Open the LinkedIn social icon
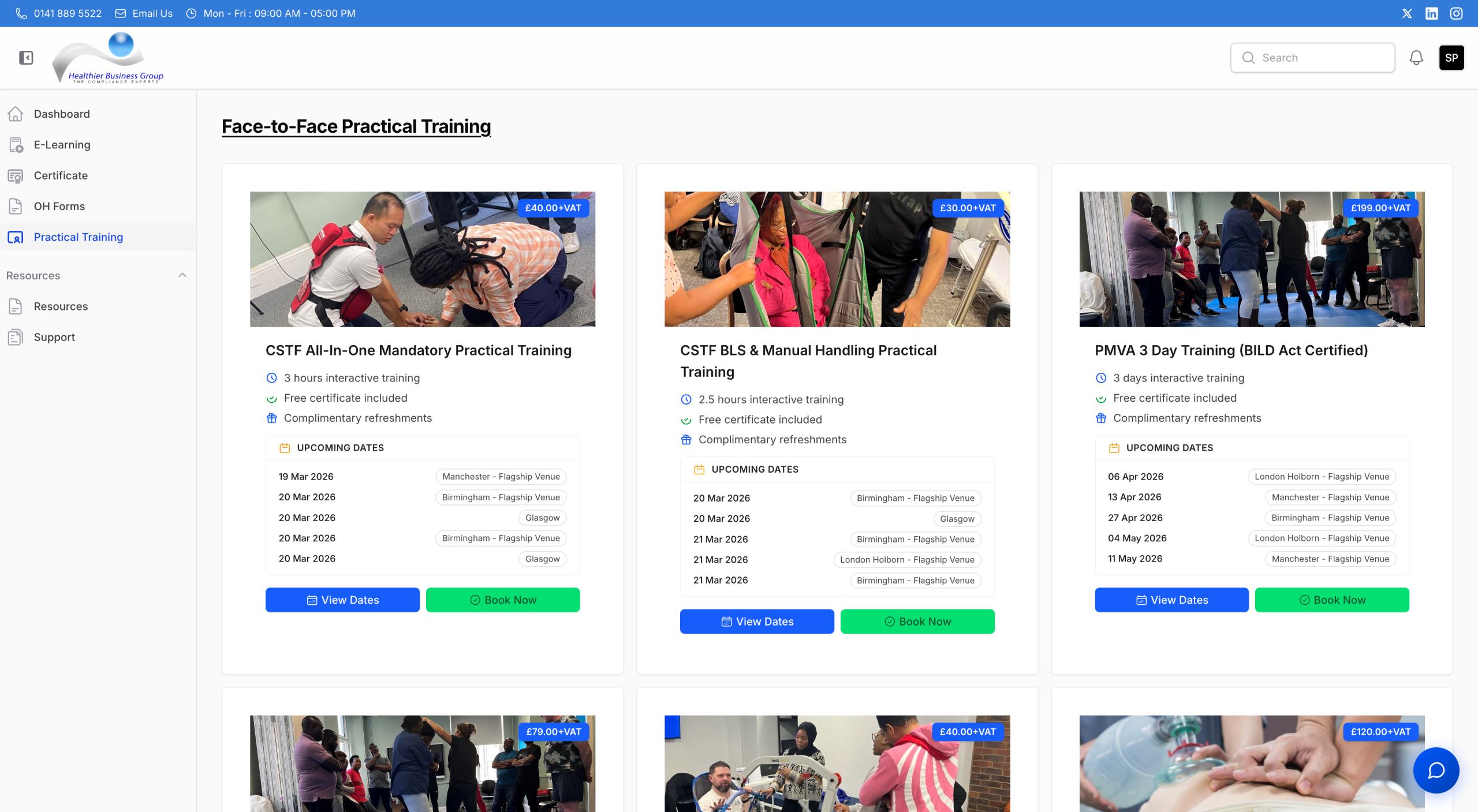This screenshot has height=812, width=1478. pos(1432,13)
